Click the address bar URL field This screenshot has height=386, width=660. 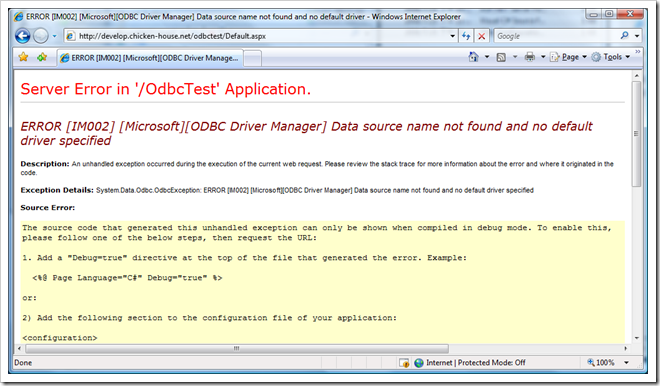(257, 36)
